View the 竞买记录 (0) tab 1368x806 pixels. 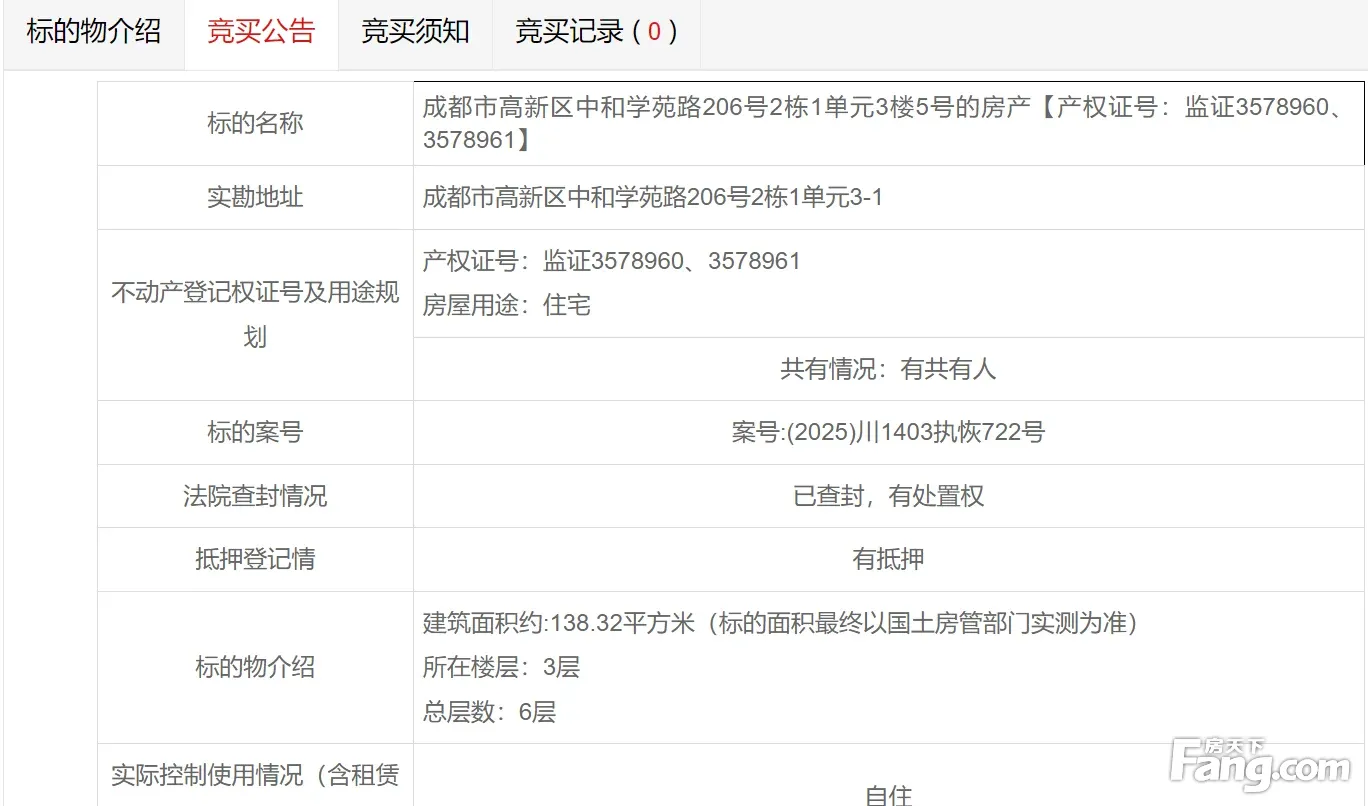click(x=596, y=32)
